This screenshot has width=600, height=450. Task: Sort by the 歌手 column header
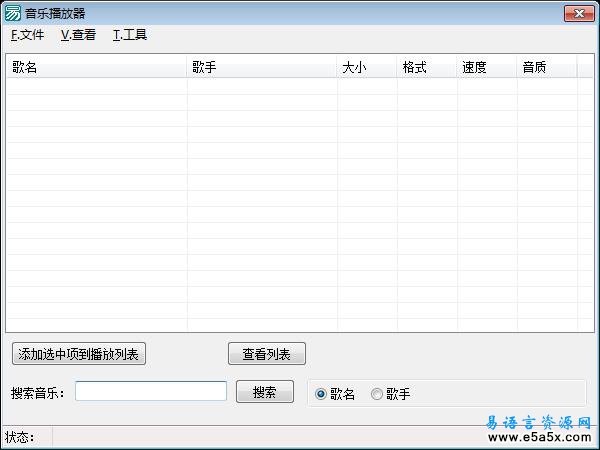coord(262,67)
